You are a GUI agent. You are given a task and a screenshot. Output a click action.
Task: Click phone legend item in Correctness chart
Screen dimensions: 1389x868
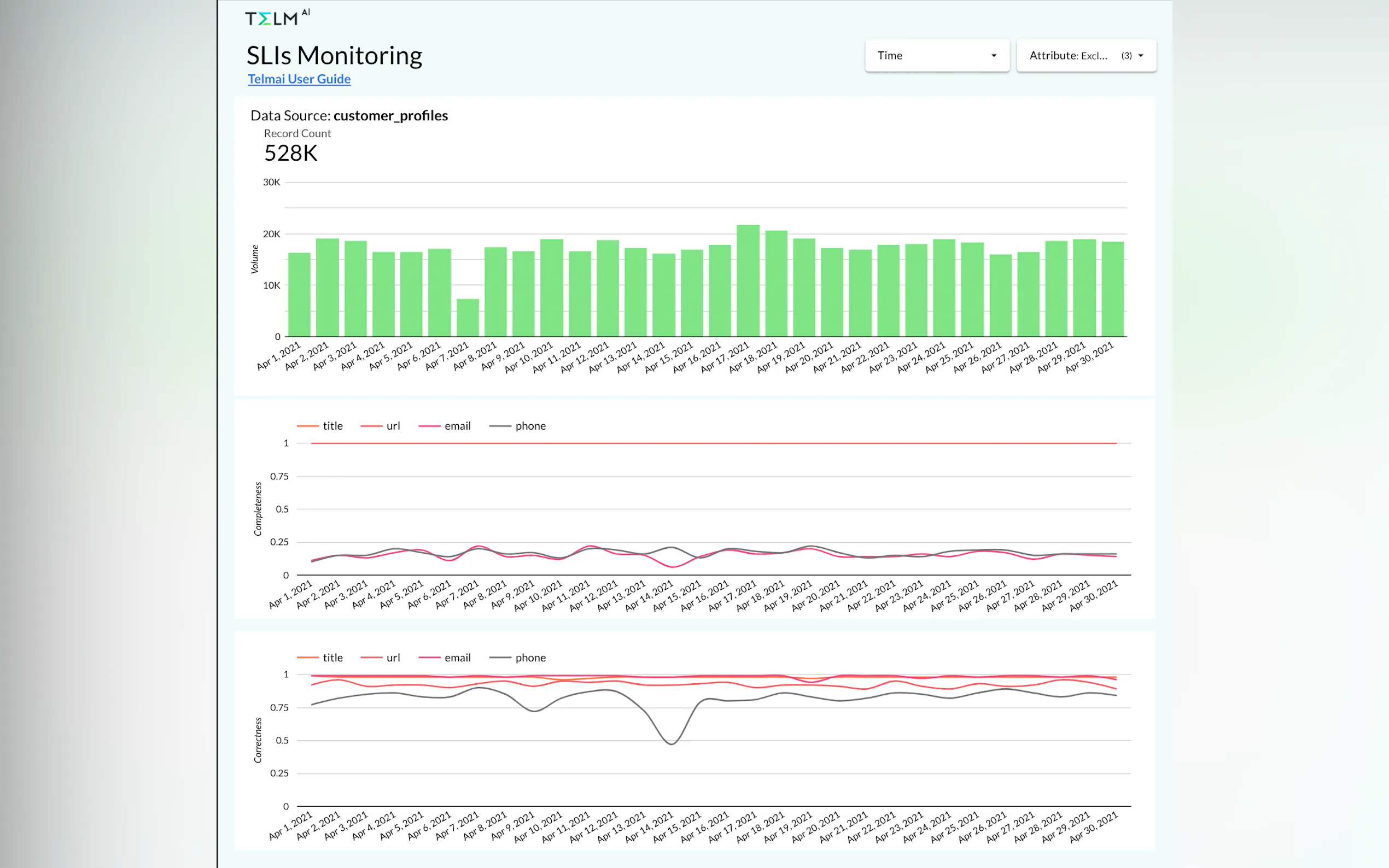tap(530, 658)
